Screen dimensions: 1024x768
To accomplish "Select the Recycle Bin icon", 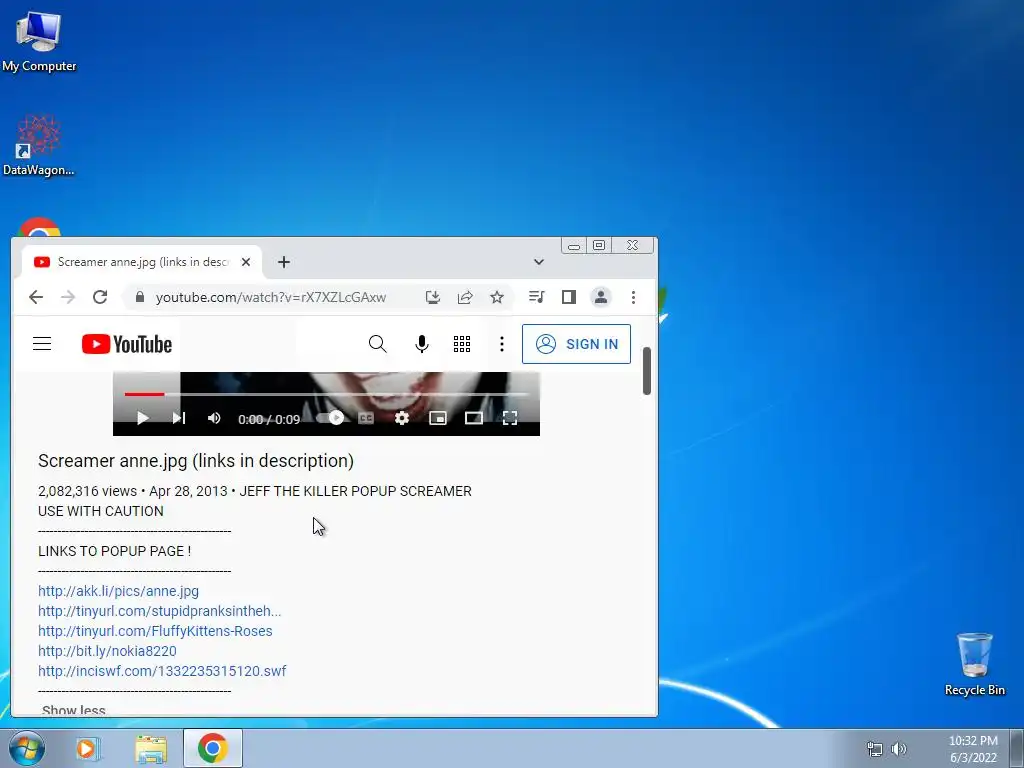I will (x=975, y=664).
